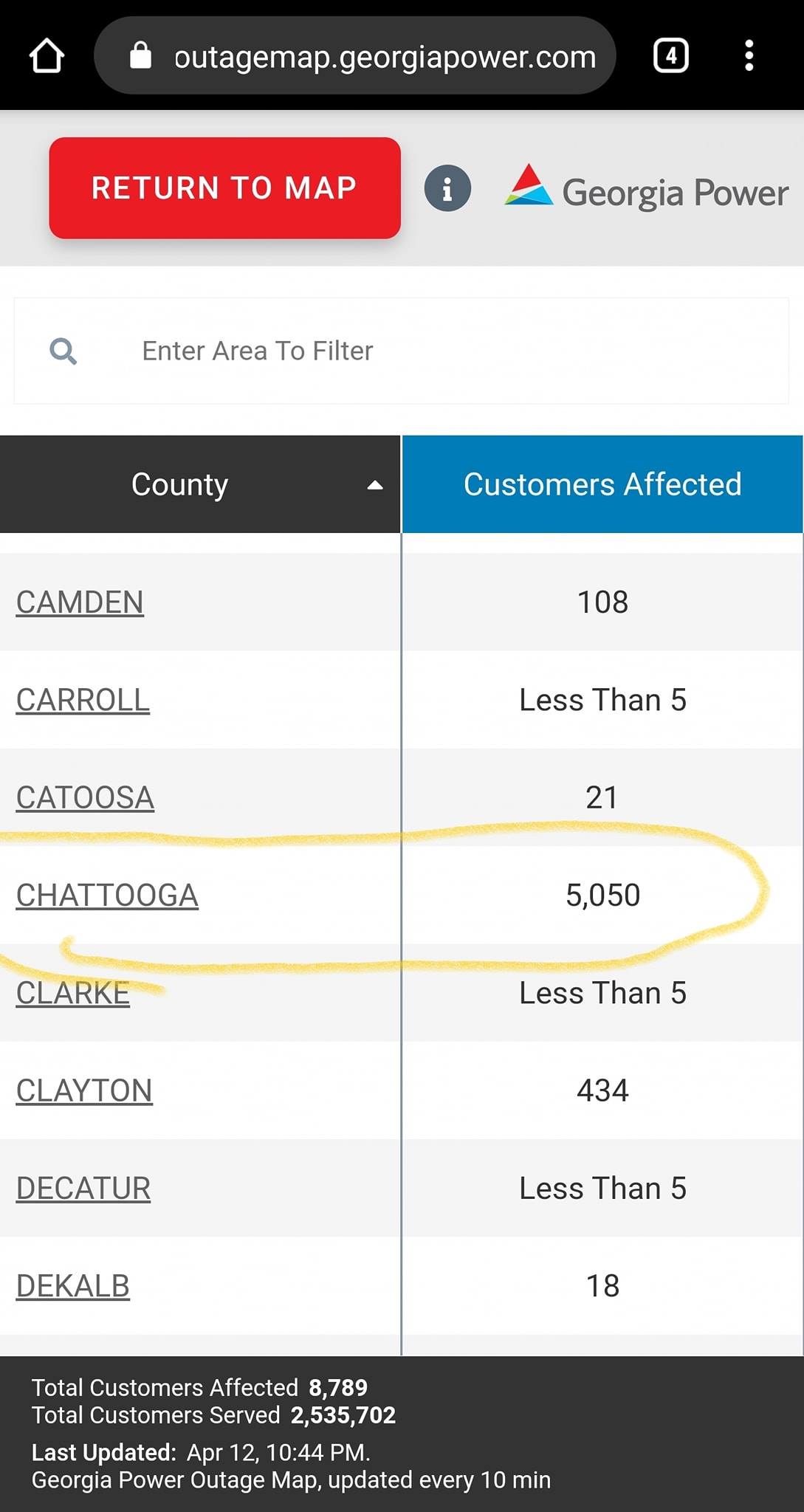
Task: Click the RETURN TO MAP button
Action: (225, 188)
